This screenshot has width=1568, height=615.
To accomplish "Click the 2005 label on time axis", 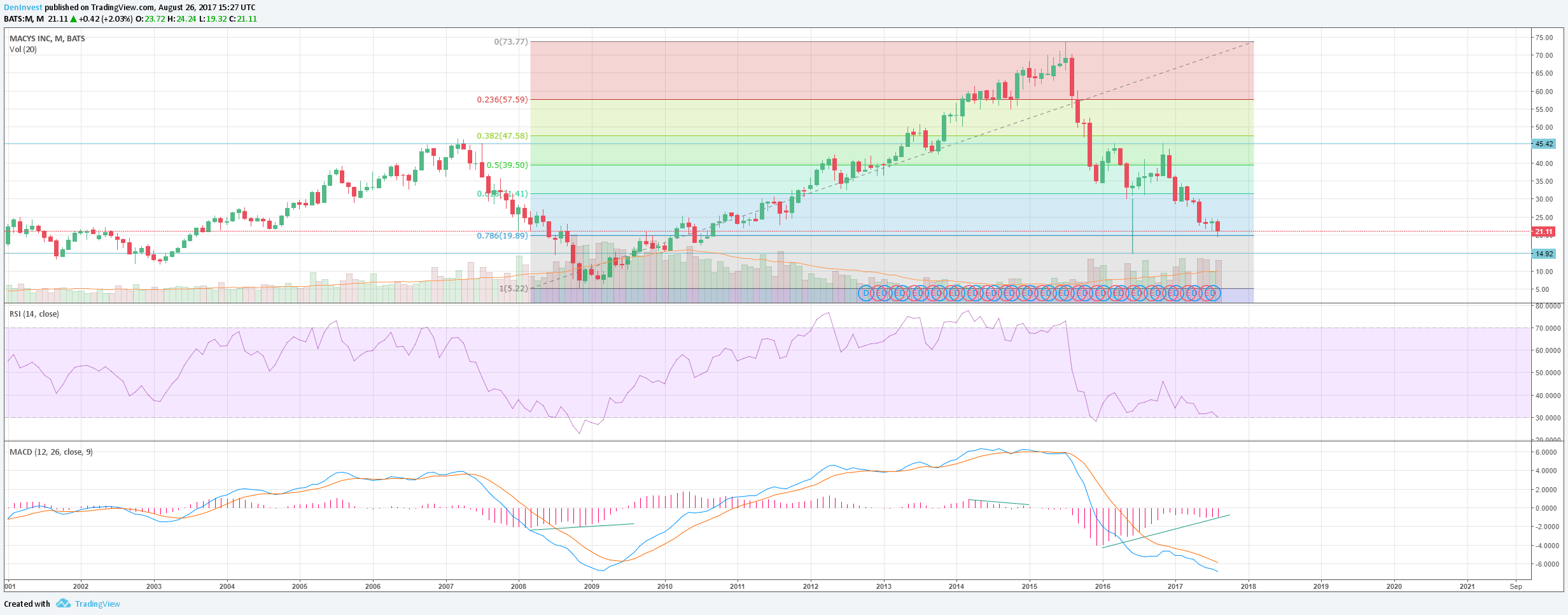I will click(x=300, y=586).
